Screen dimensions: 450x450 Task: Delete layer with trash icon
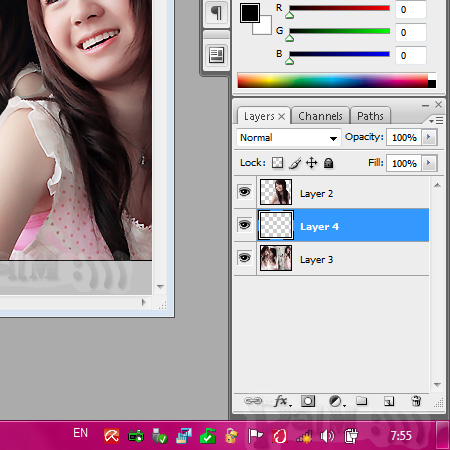416,401
